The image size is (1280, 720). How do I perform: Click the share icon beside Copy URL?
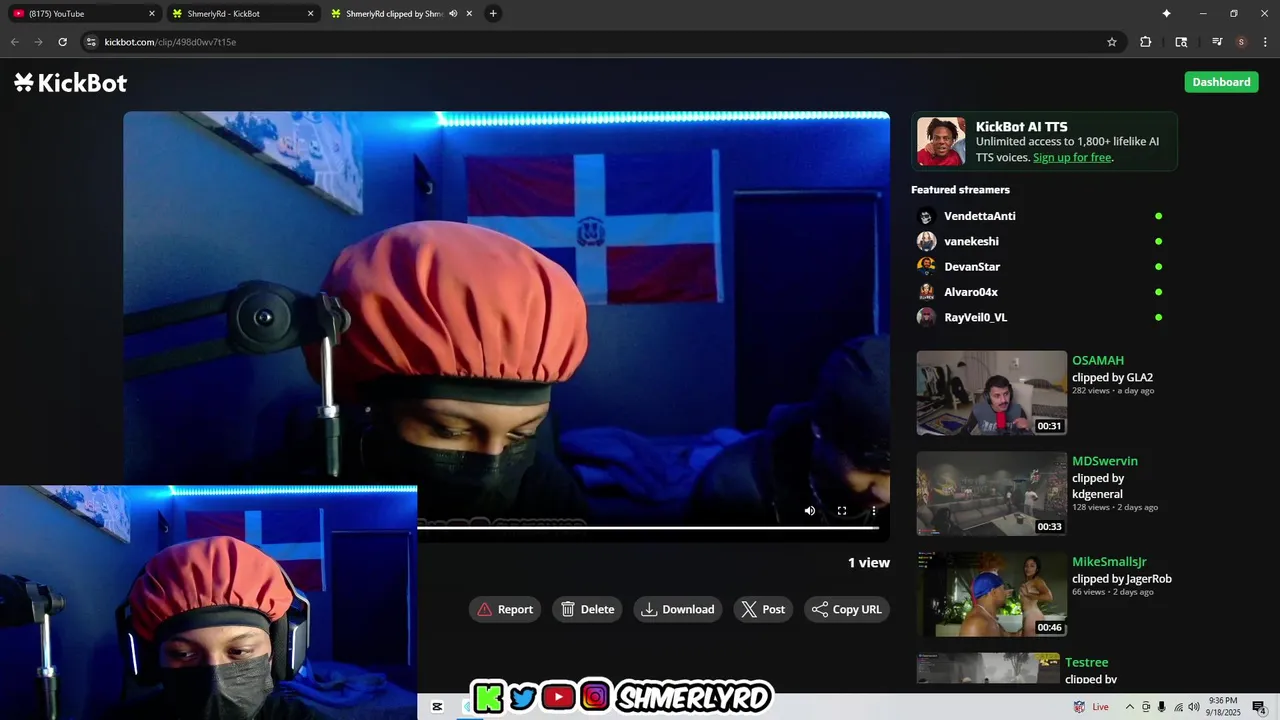coord(820,609)
